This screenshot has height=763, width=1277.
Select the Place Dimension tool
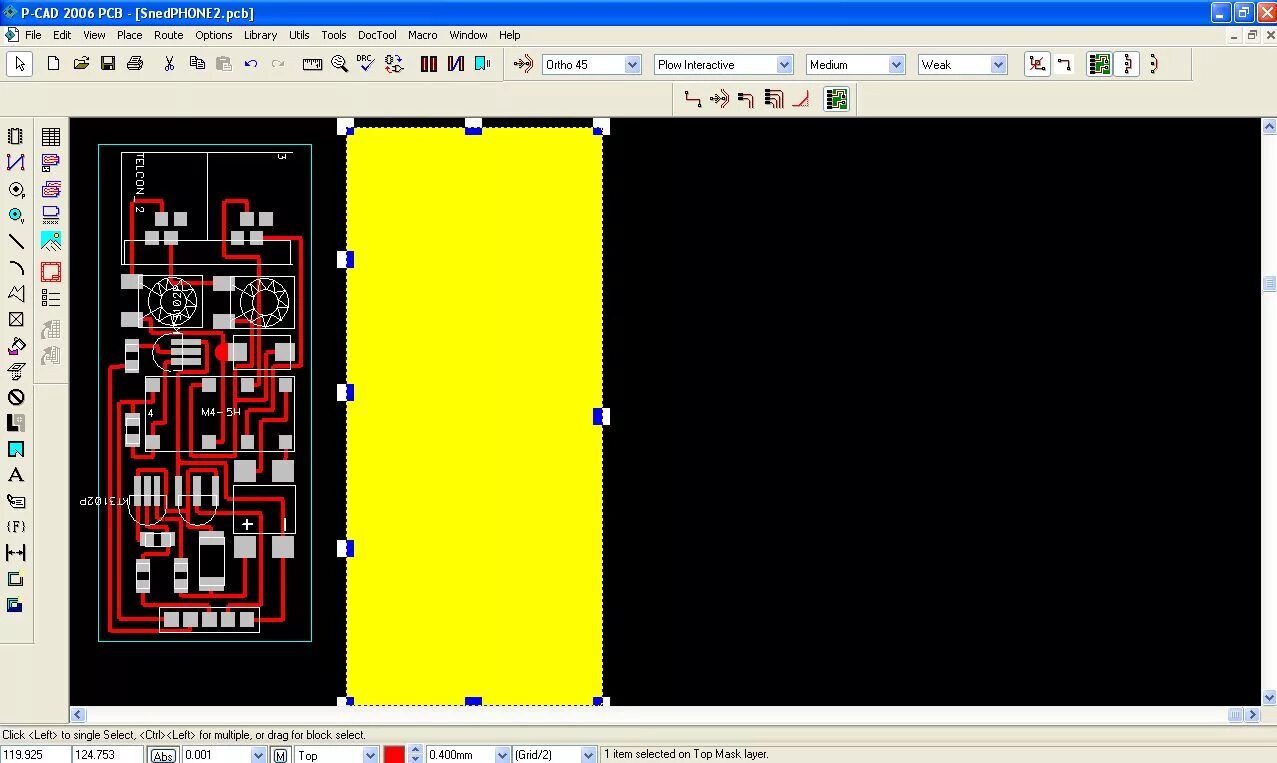click(x=16, y=553)
